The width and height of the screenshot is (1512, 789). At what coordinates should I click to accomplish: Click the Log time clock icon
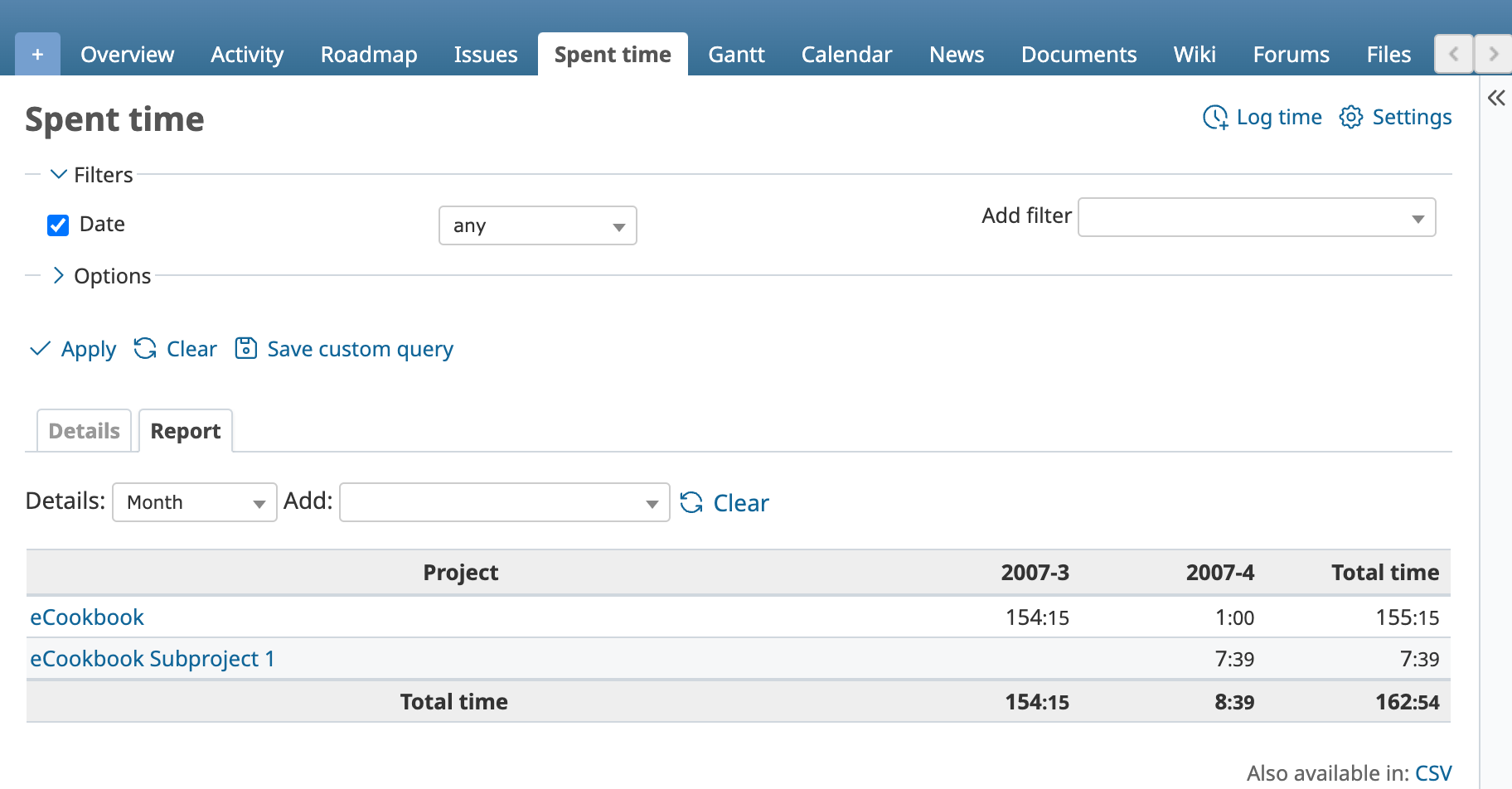pos(1215,118)
